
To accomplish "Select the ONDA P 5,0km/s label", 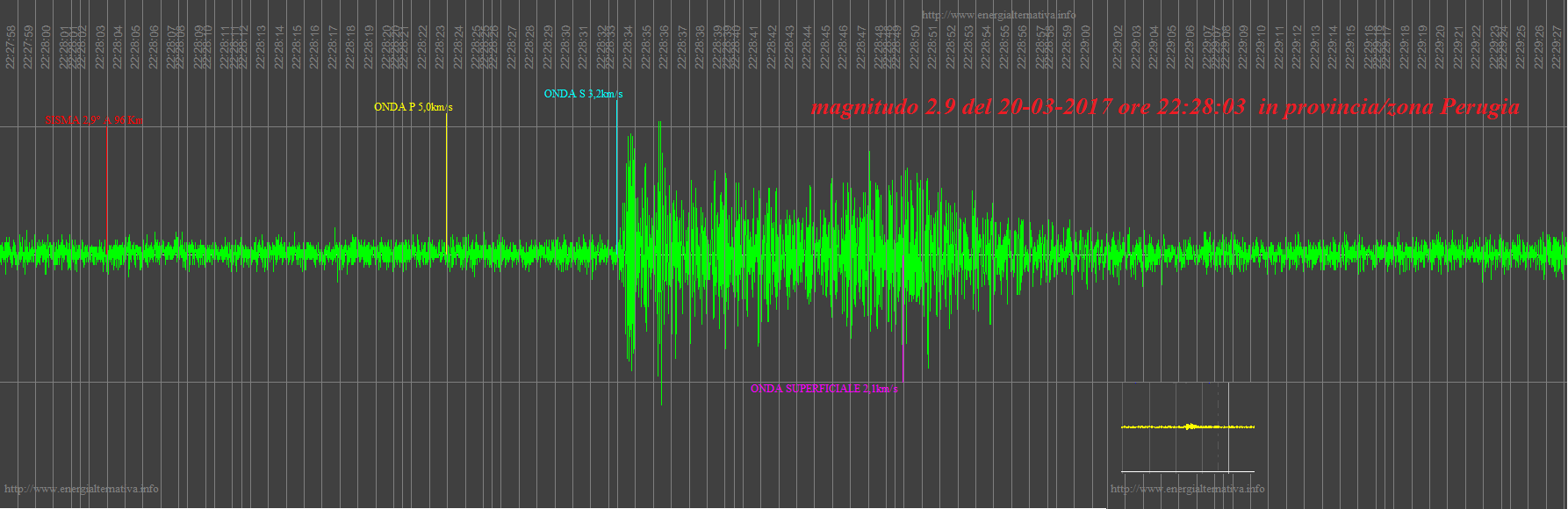I will pyautogui.click(x=413, y=107).
